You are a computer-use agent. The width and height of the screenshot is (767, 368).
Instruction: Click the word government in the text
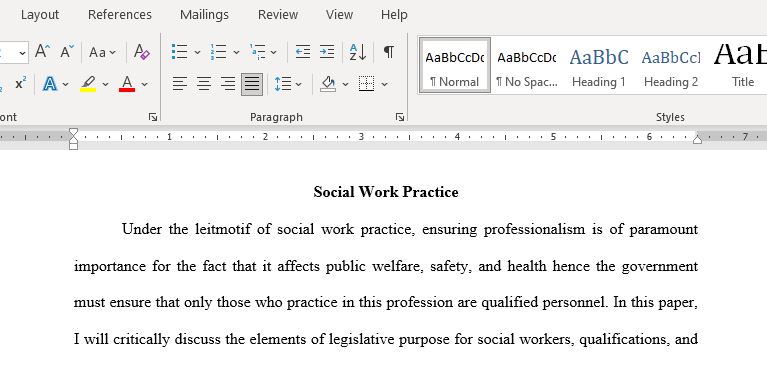pyautogui.click(x=659, y=267)
